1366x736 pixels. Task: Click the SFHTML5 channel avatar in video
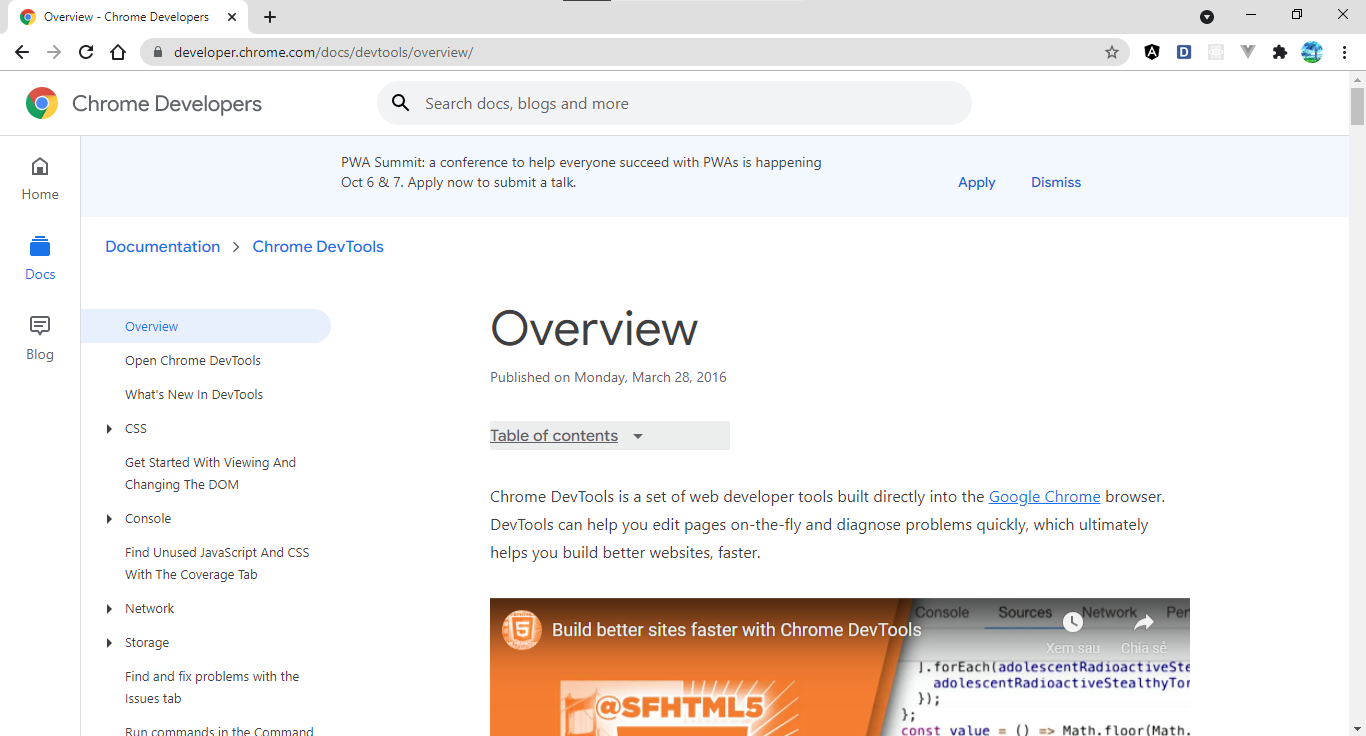pyautogui.click(x=522, y=630)
